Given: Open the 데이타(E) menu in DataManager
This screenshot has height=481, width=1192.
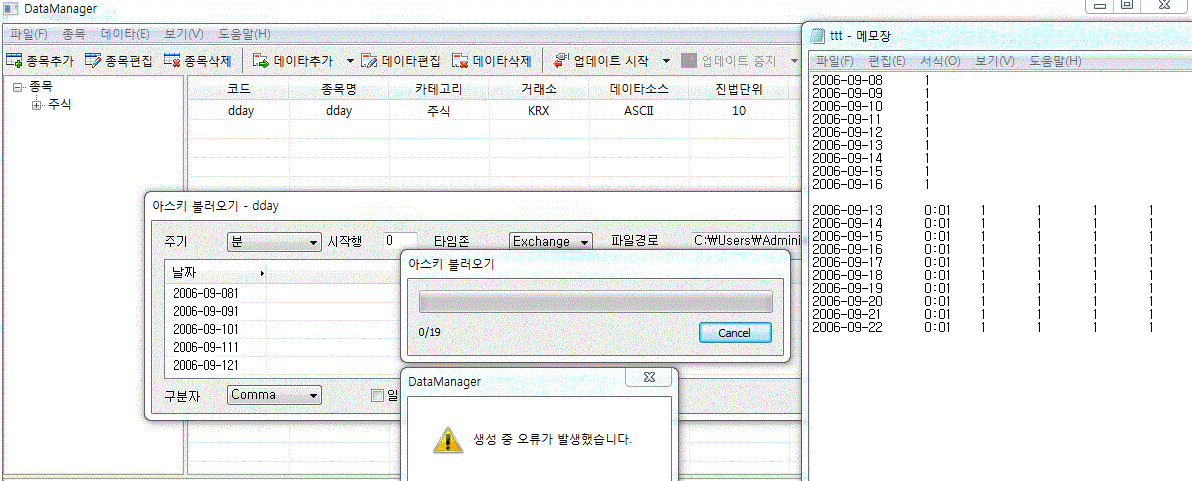Looking at the screenshot, I should (x=125, y=34).
